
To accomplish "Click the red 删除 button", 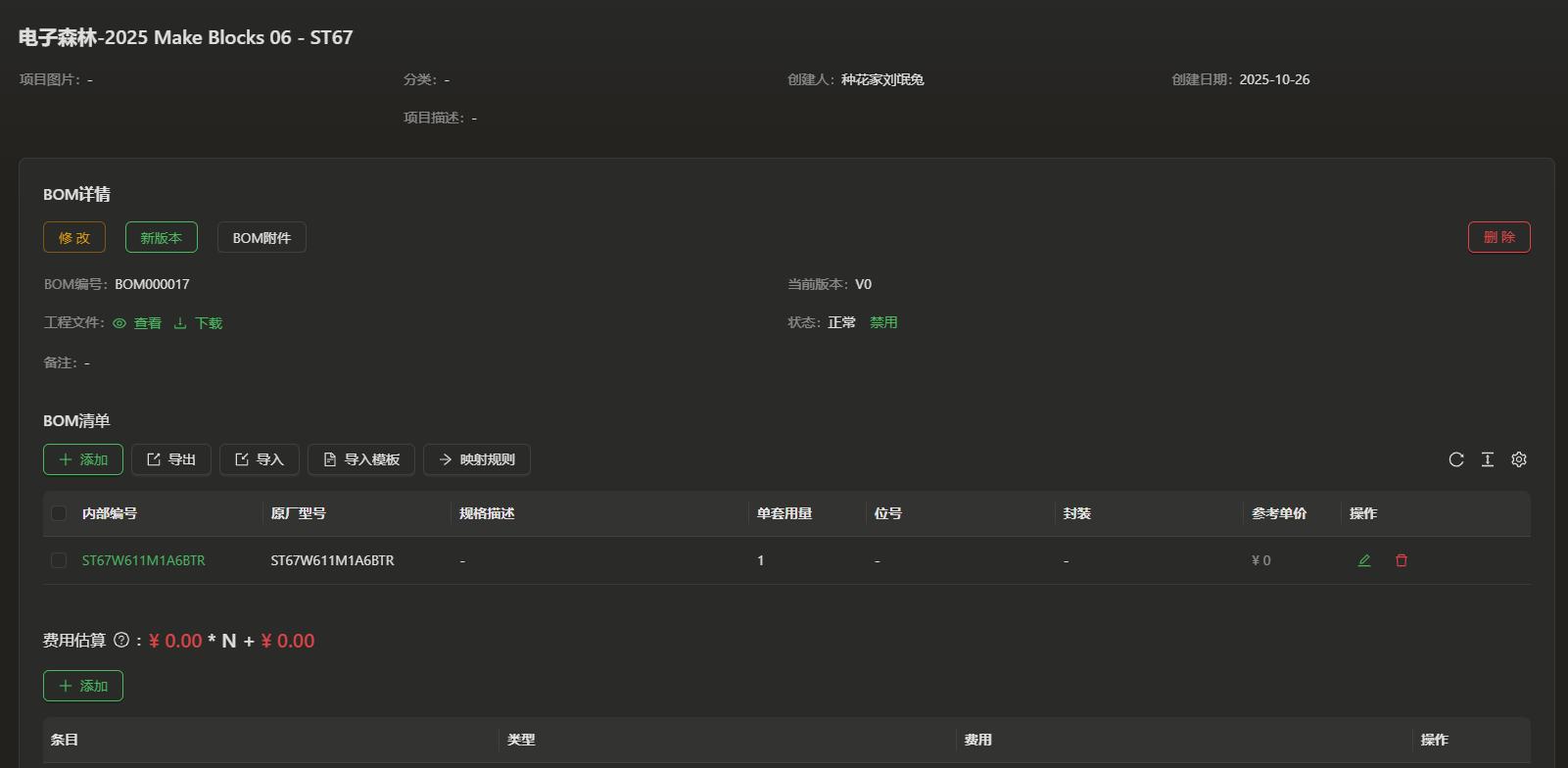I will 1498,237.
